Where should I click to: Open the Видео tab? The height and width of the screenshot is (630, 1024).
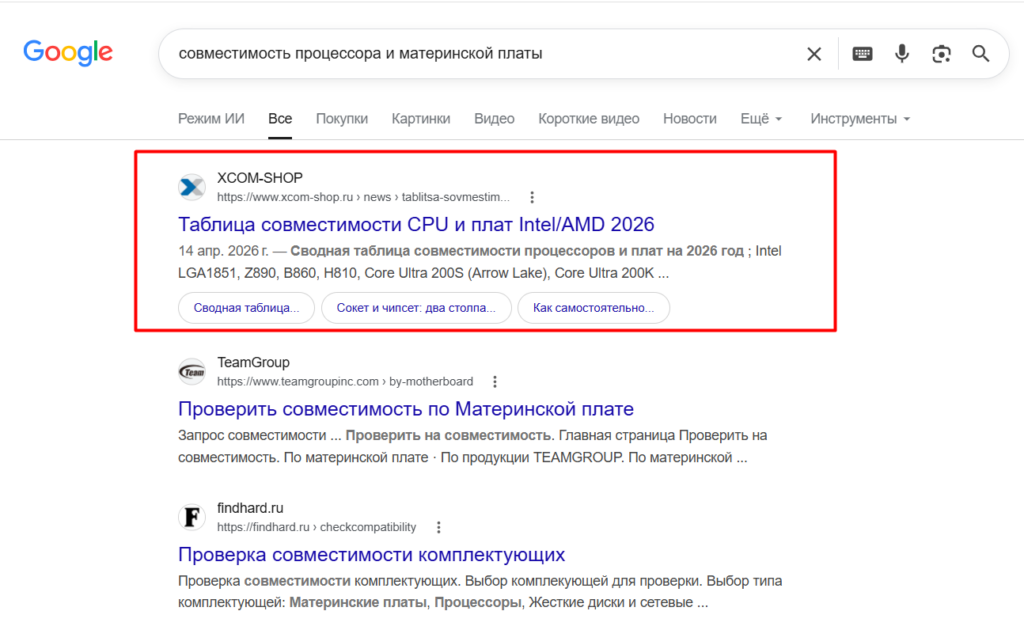click(494, 119)
